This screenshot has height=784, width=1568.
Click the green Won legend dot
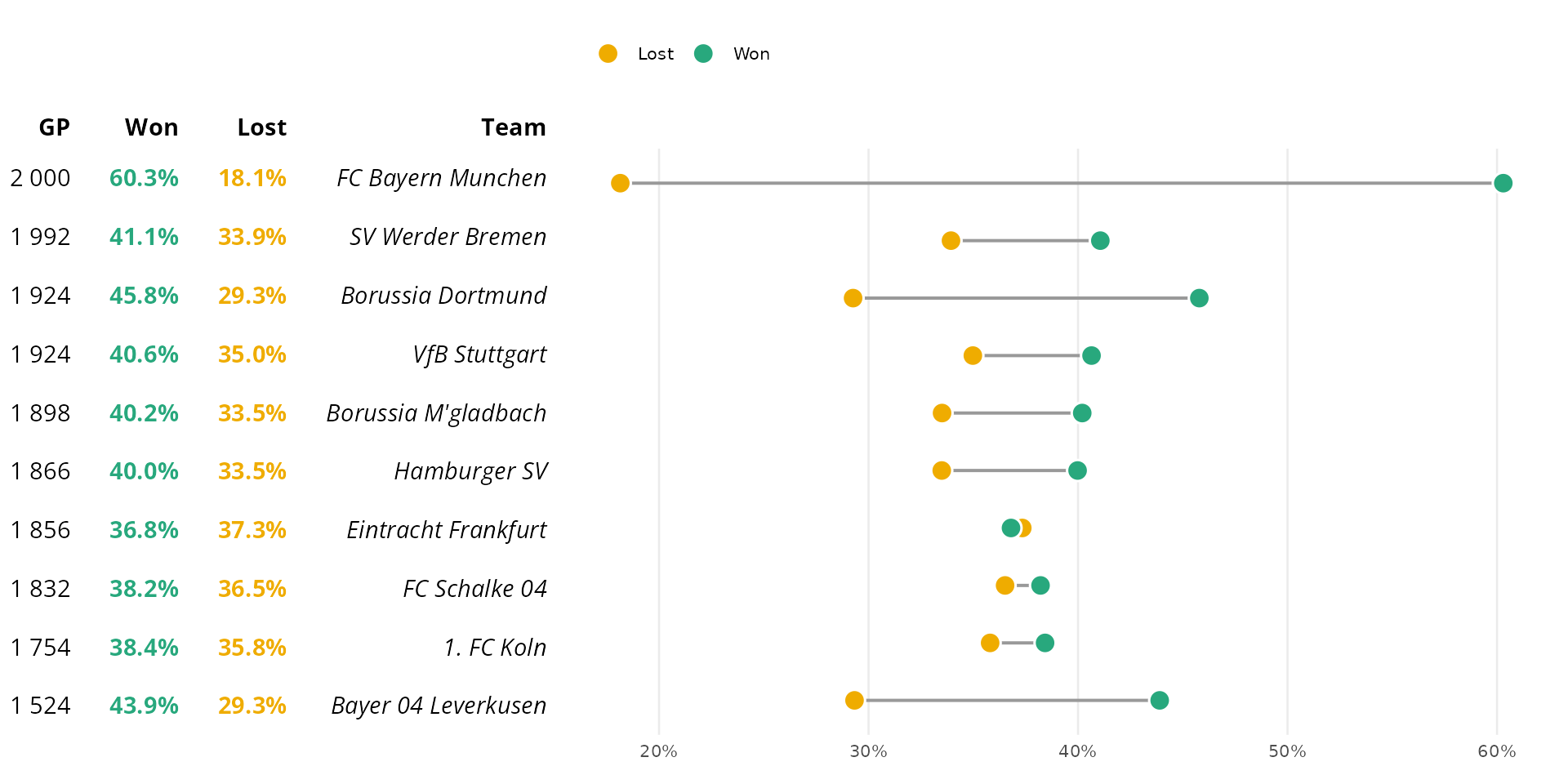click(x=703, y=54)
